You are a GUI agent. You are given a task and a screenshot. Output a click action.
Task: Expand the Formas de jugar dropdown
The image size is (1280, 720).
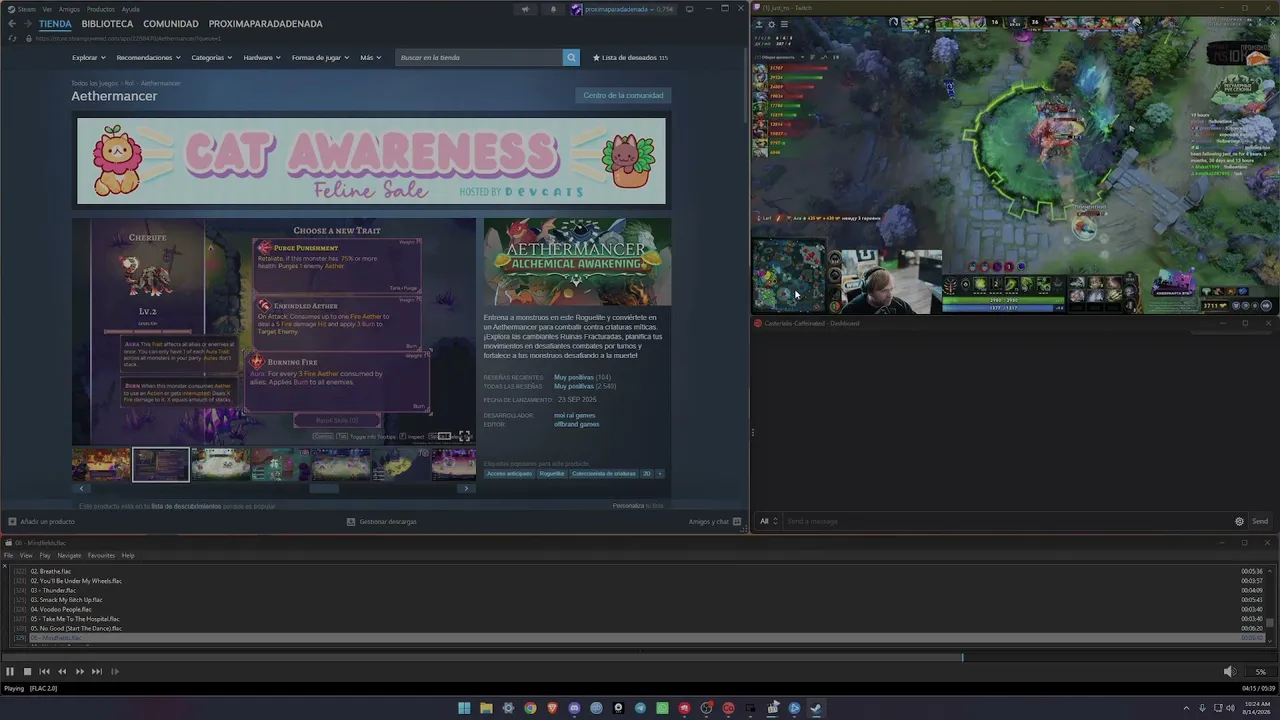[321, 58]
